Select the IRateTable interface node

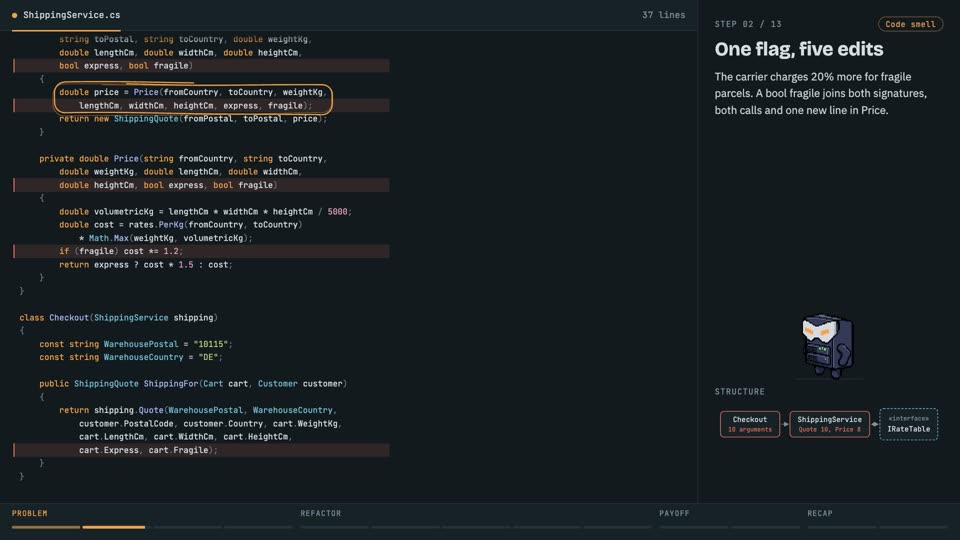tap(909, 424)
